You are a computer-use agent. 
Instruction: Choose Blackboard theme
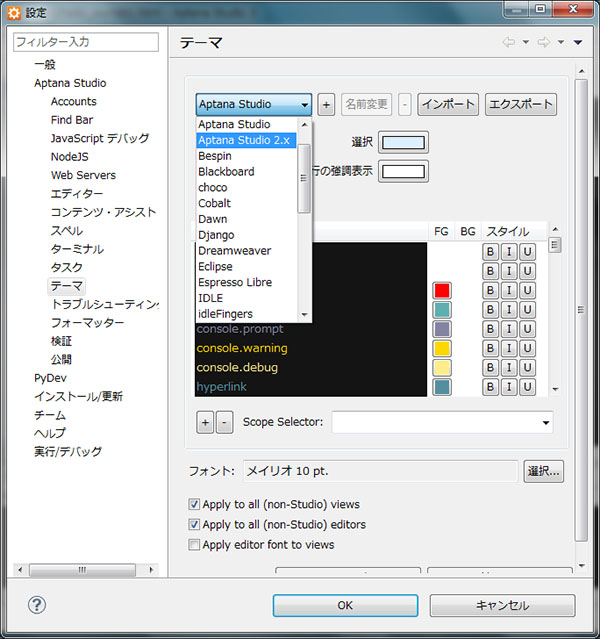(246, 172)
